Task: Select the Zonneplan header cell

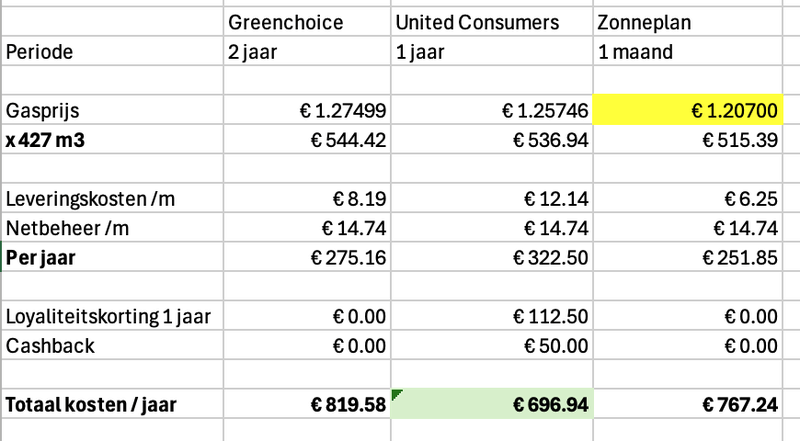Action: 687,22
